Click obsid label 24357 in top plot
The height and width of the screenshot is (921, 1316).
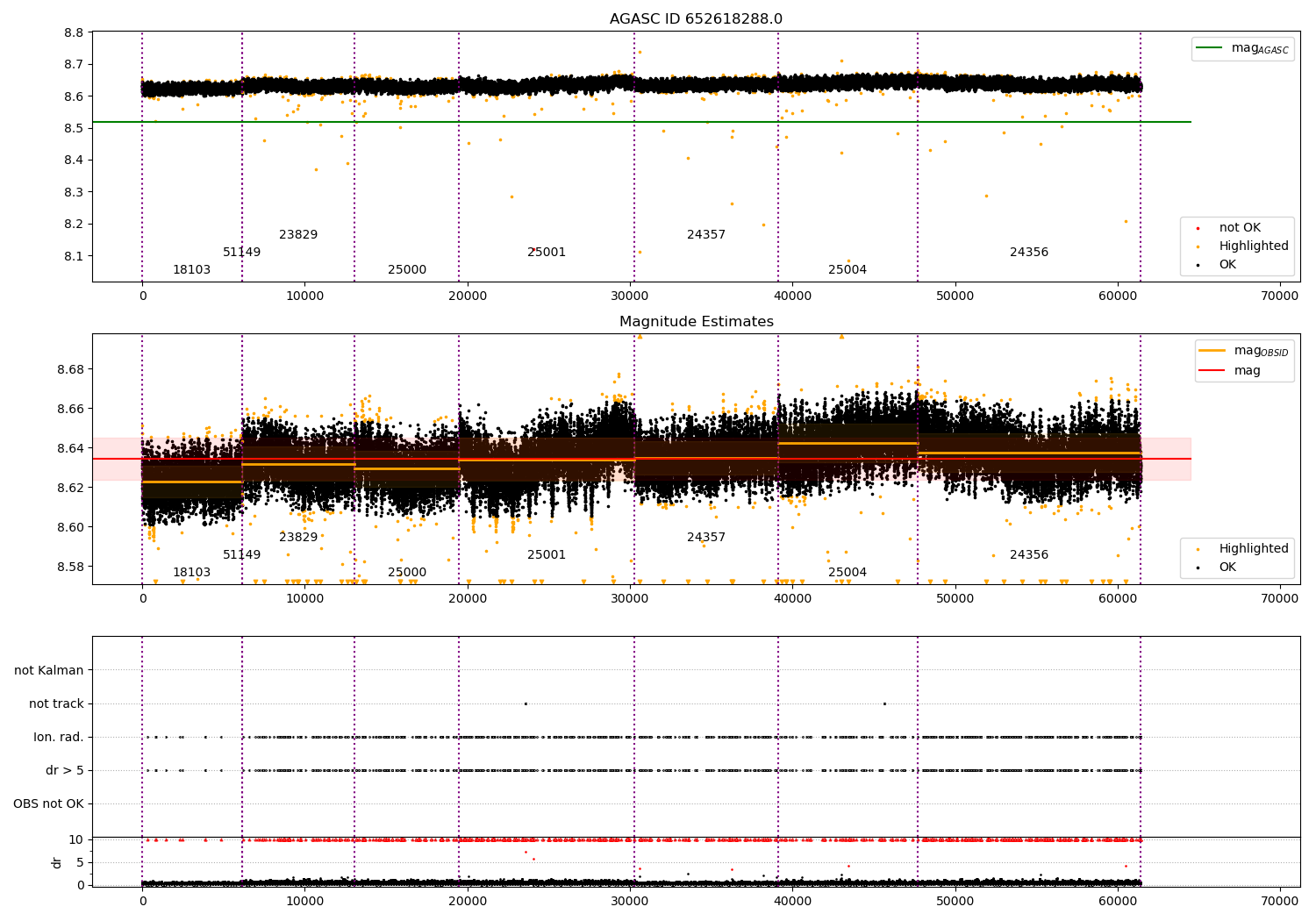coord(706,235)
